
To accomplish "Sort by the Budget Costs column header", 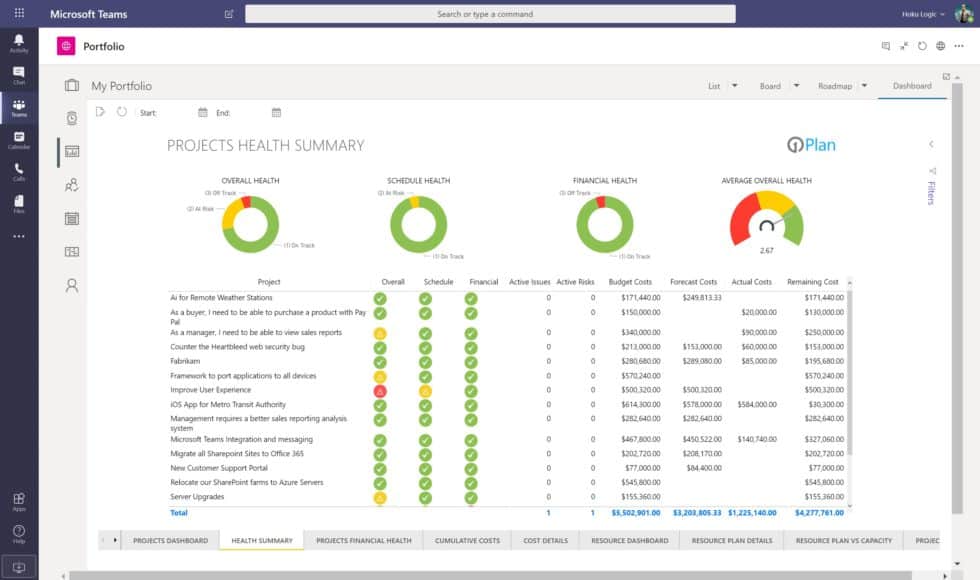I will click(630, 282).
